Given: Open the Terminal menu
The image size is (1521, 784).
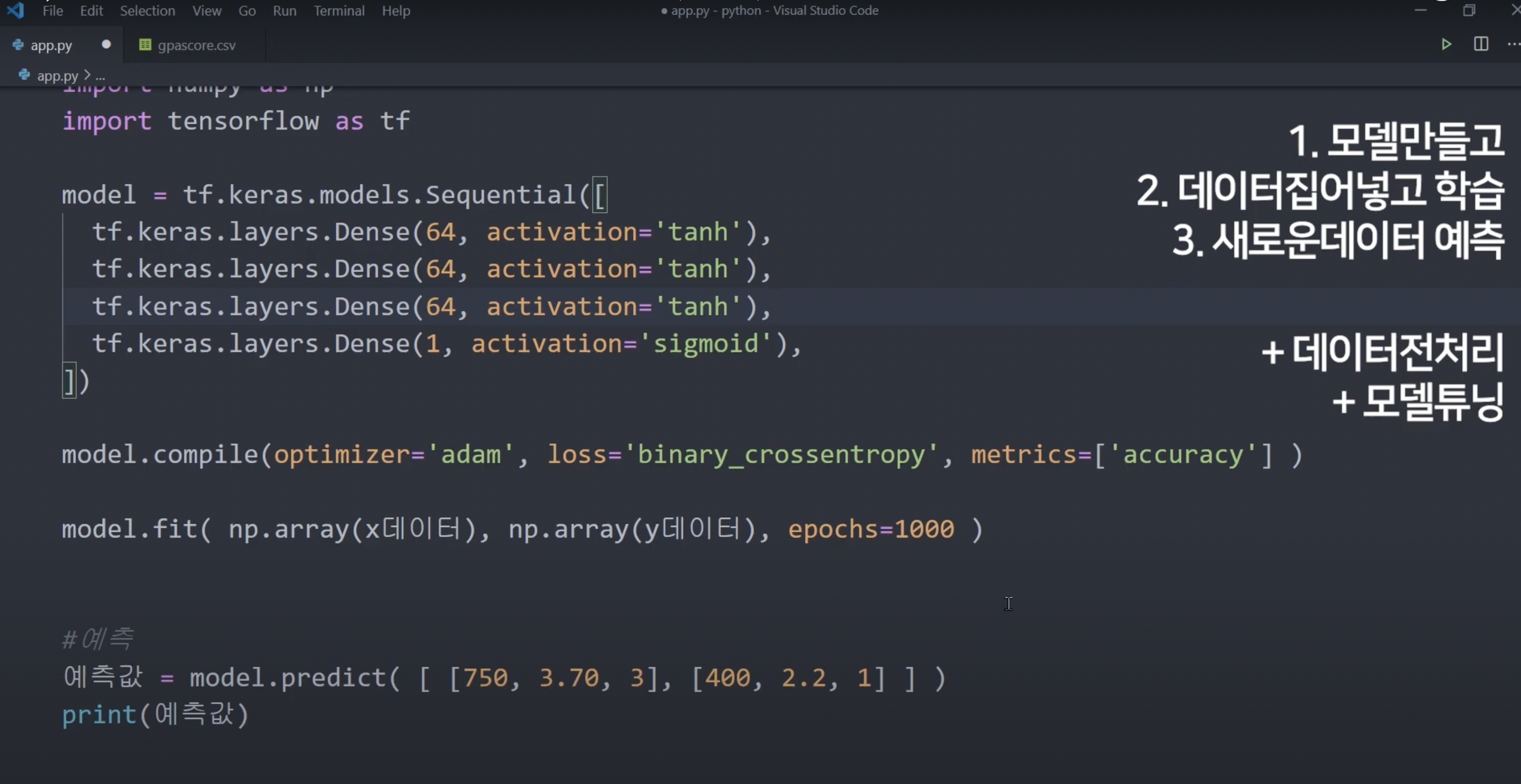Looking at the screenshot, I should point(339,10).
